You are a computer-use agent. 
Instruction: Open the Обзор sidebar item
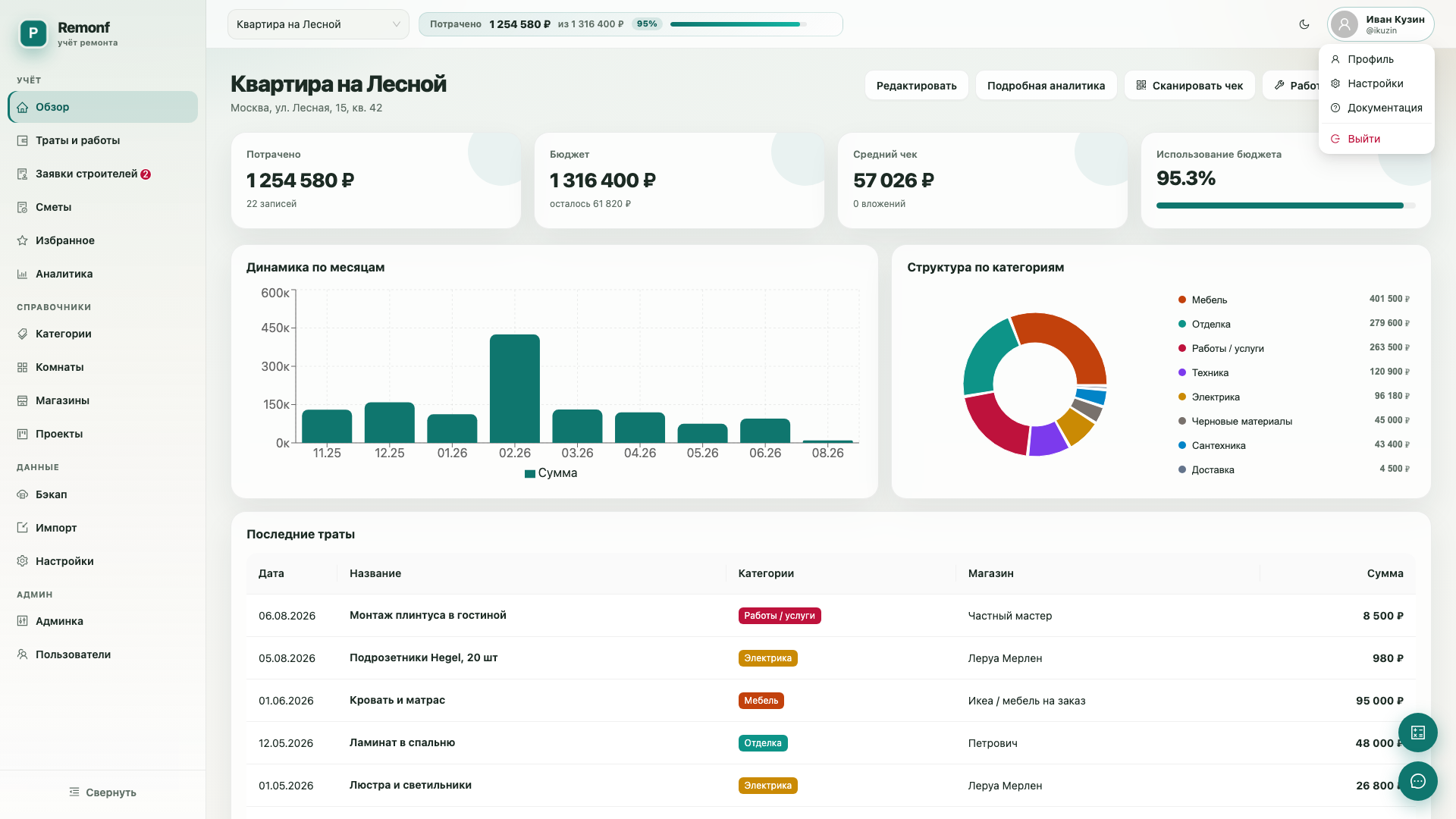pos(103,107)
